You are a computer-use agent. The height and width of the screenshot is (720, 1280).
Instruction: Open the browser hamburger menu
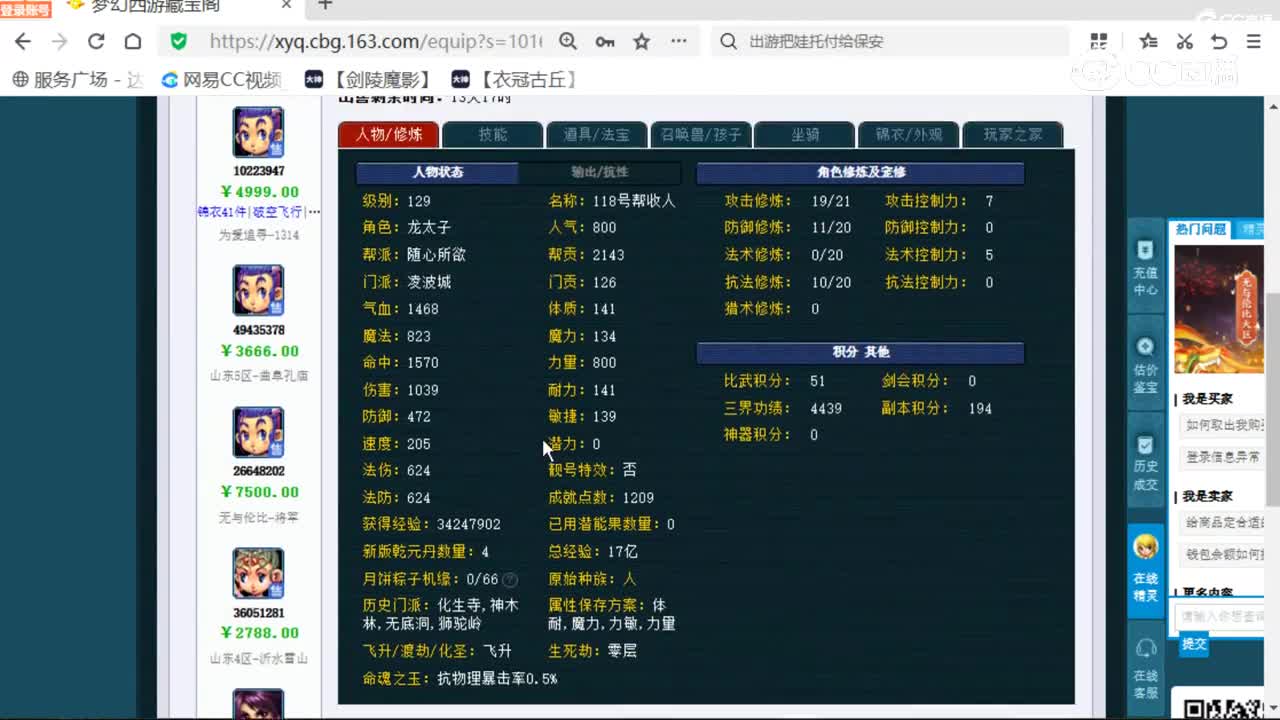[1253, 41]
